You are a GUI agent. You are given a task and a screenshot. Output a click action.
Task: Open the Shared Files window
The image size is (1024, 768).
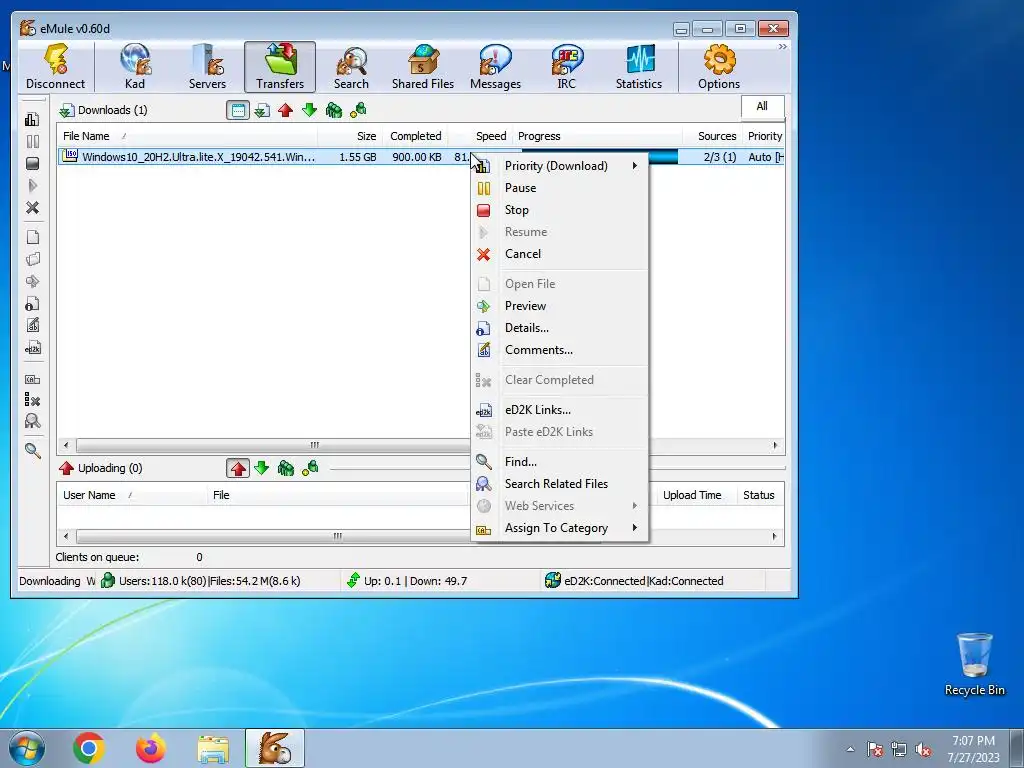[423, 67]
